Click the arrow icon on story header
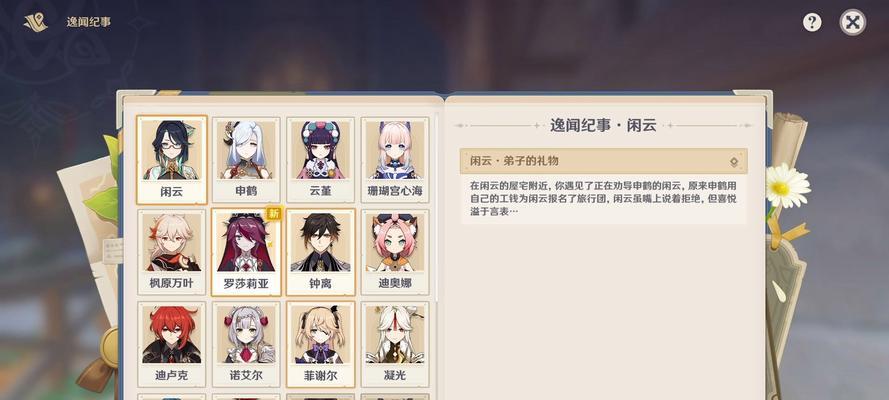This screenshot has width=889, height=400. 734,162
